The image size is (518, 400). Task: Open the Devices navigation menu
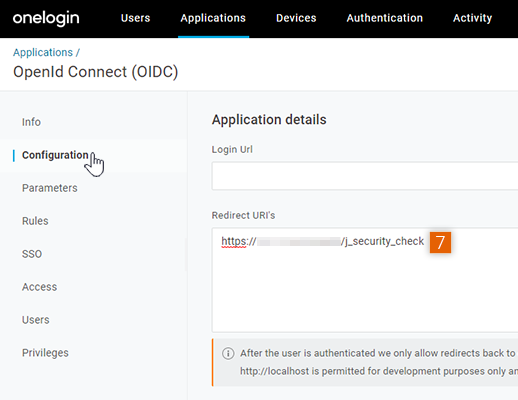tap(296, 18)
